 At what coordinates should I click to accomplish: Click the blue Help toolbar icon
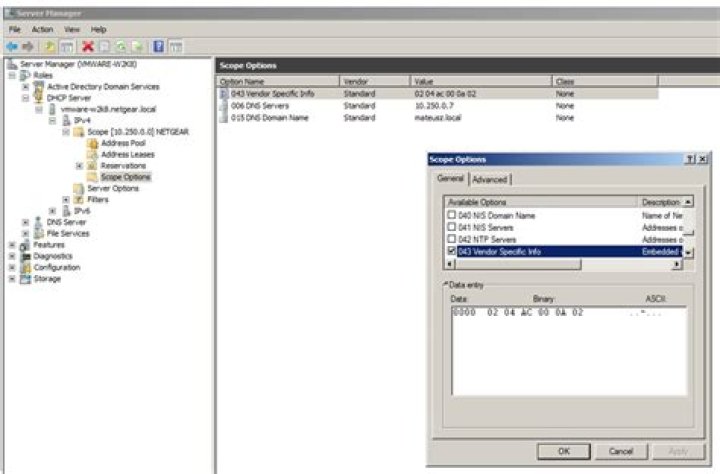[x=158, y=46]
